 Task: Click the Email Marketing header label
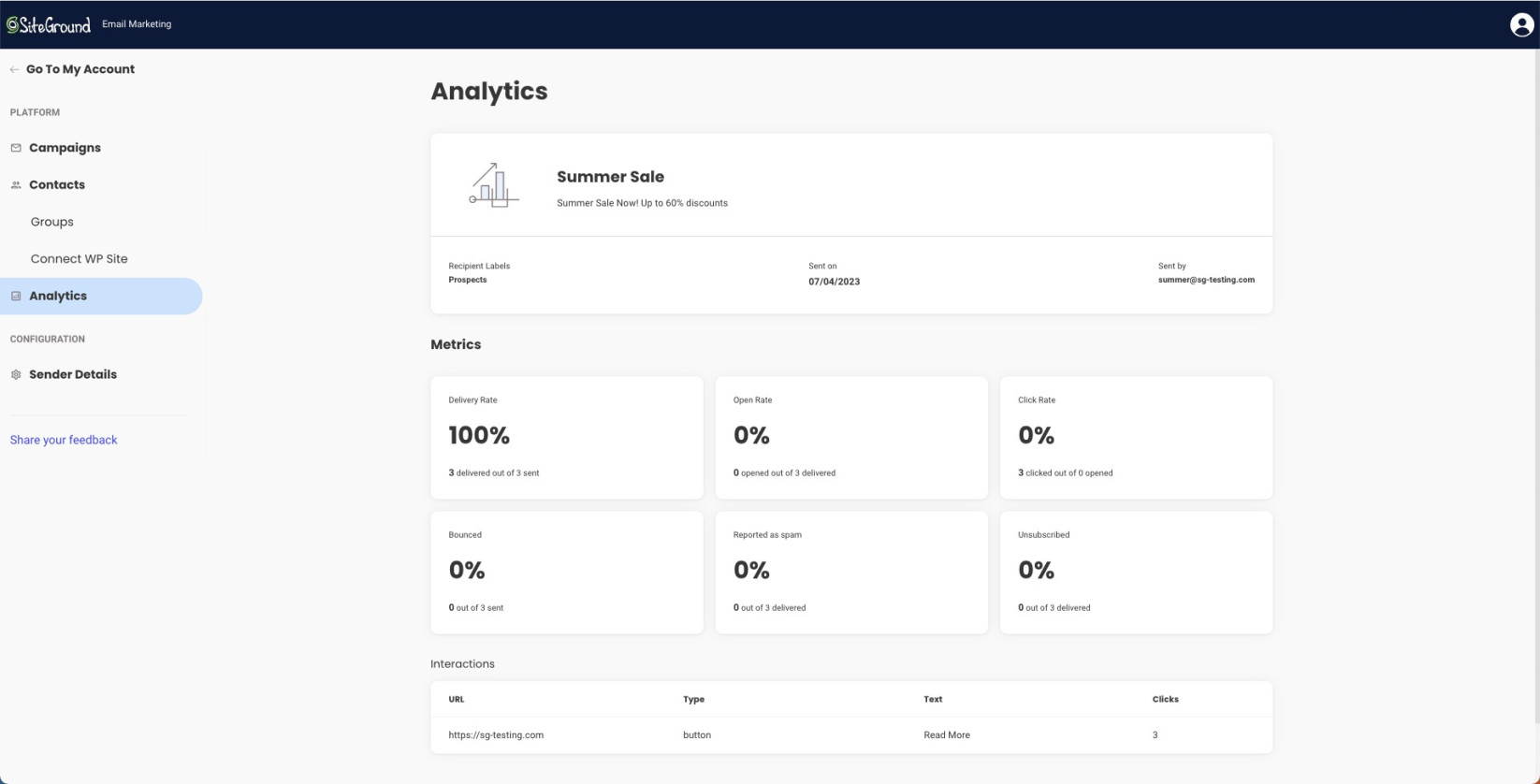(x=137, y=24)
